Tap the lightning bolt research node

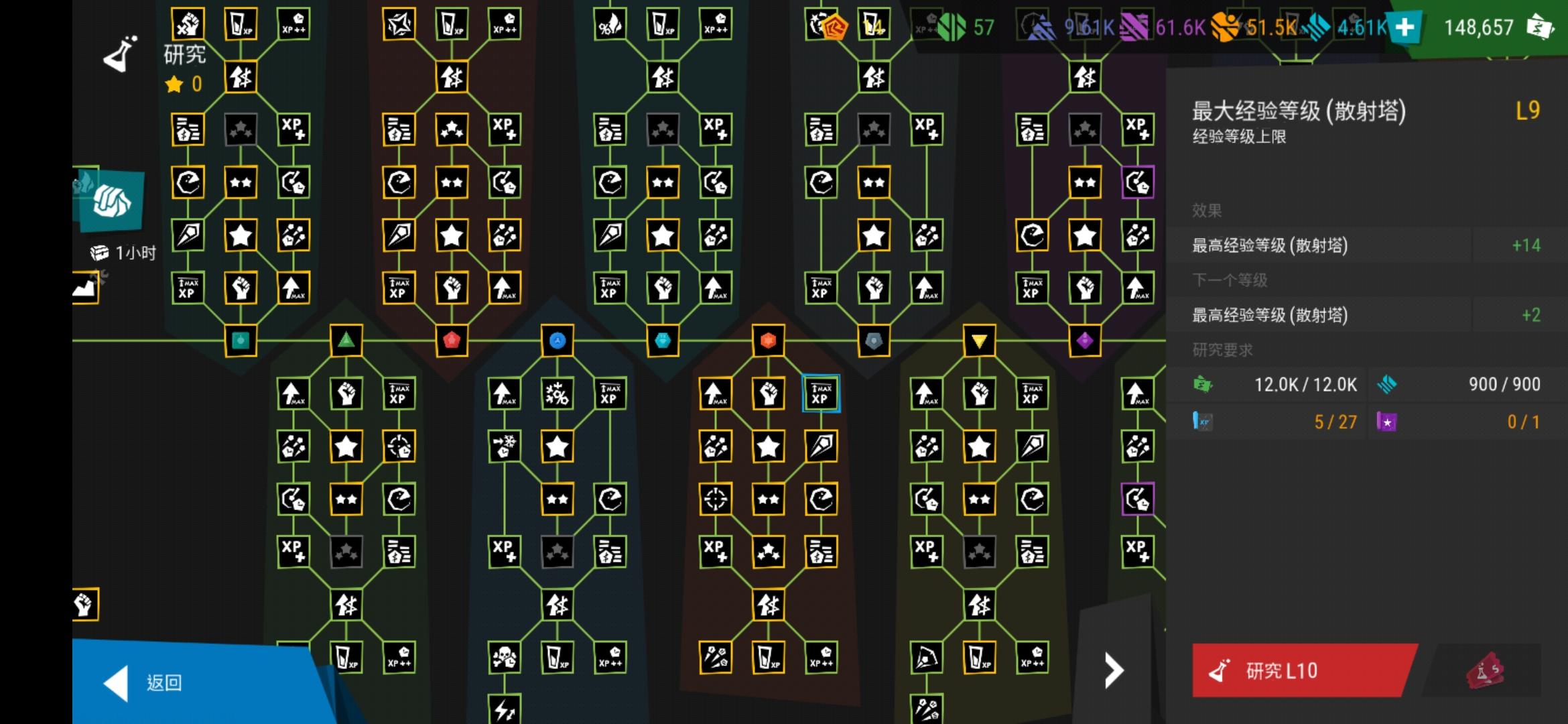click(504, 709)
